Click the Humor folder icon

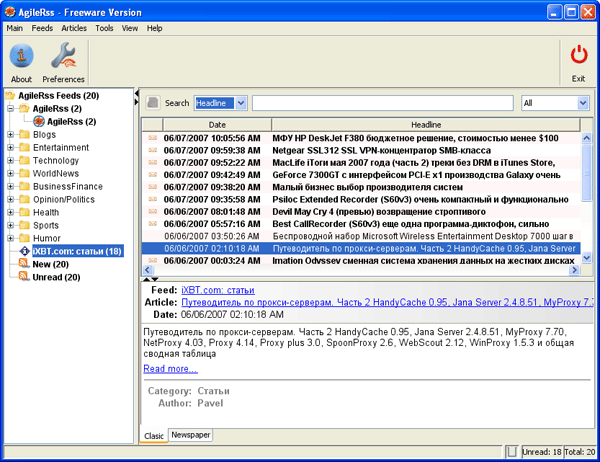coord(24,238)
